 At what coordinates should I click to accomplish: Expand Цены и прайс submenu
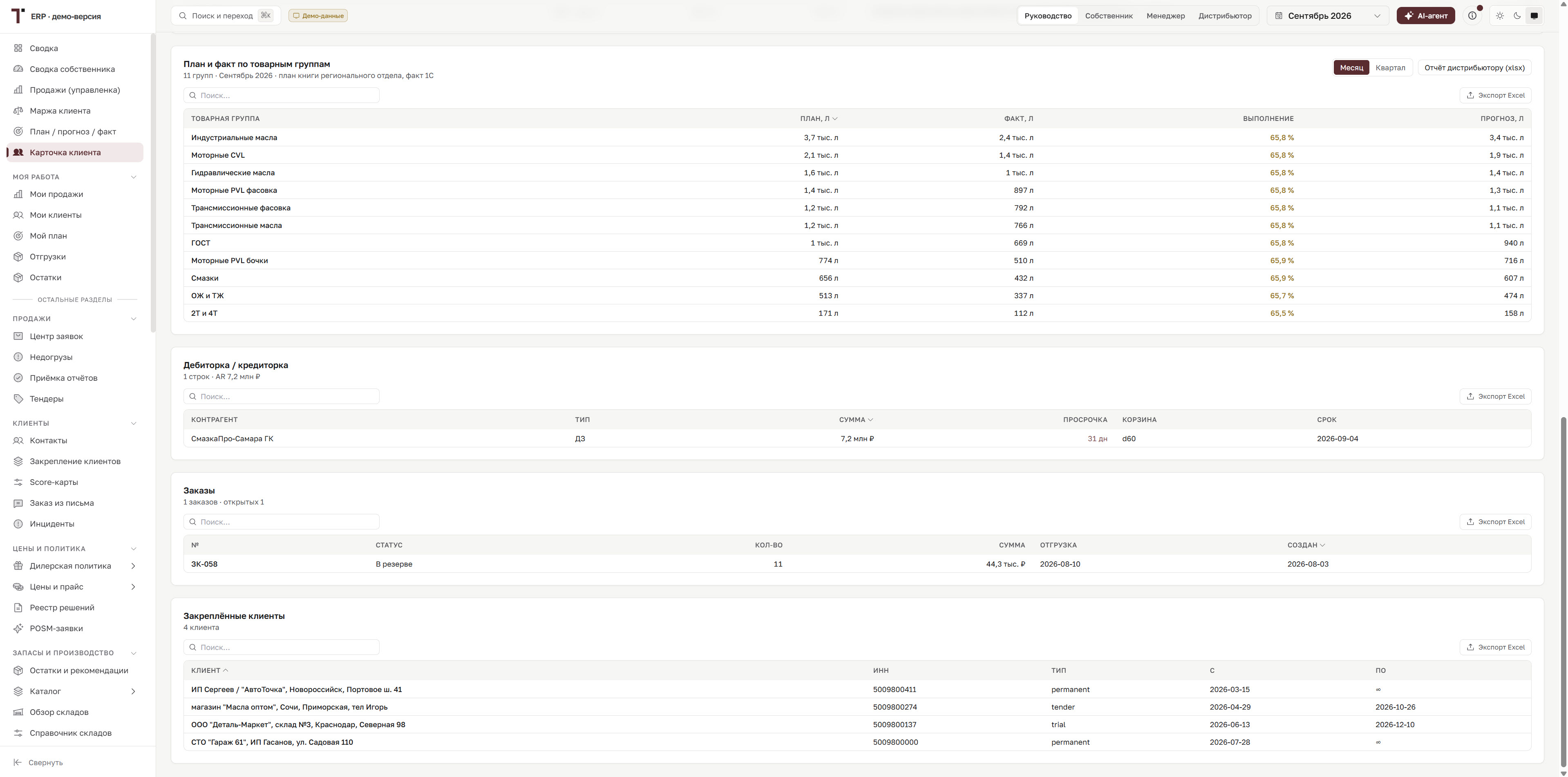click(133, 587)
